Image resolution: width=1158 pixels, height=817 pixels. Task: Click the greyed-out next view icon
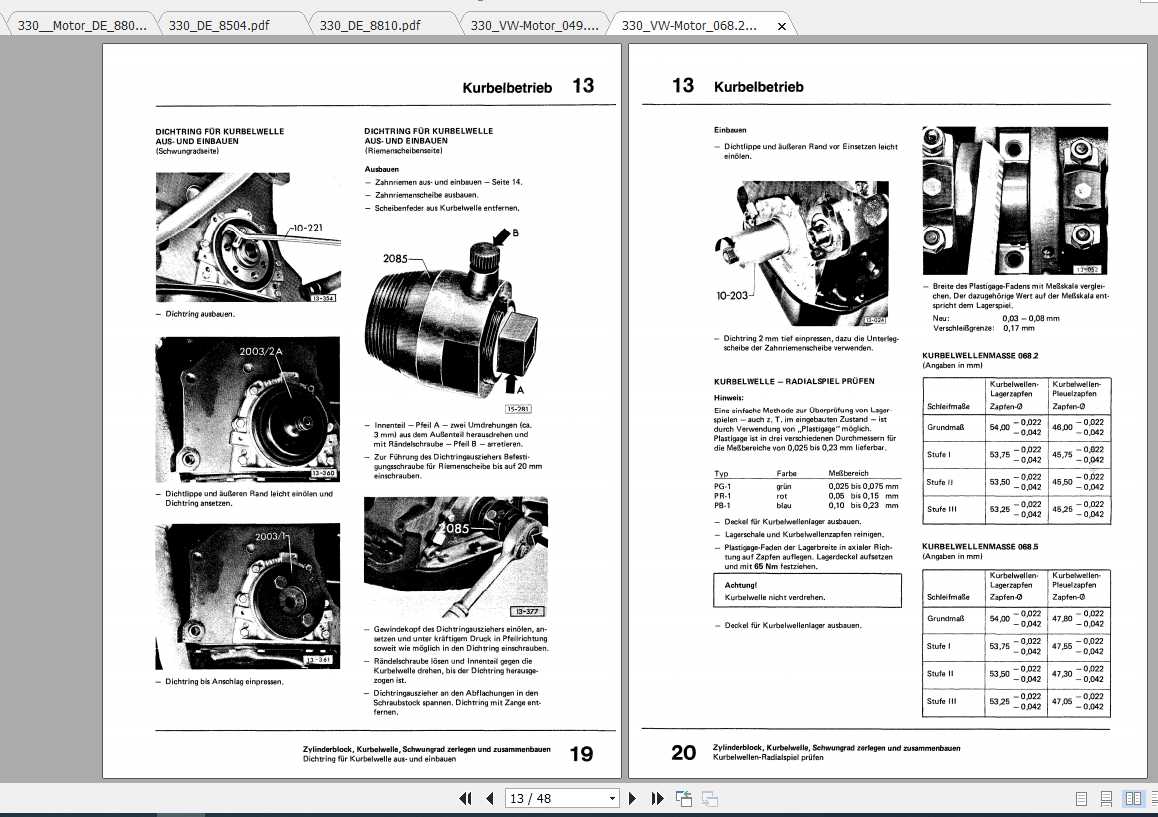coord(710,798)
